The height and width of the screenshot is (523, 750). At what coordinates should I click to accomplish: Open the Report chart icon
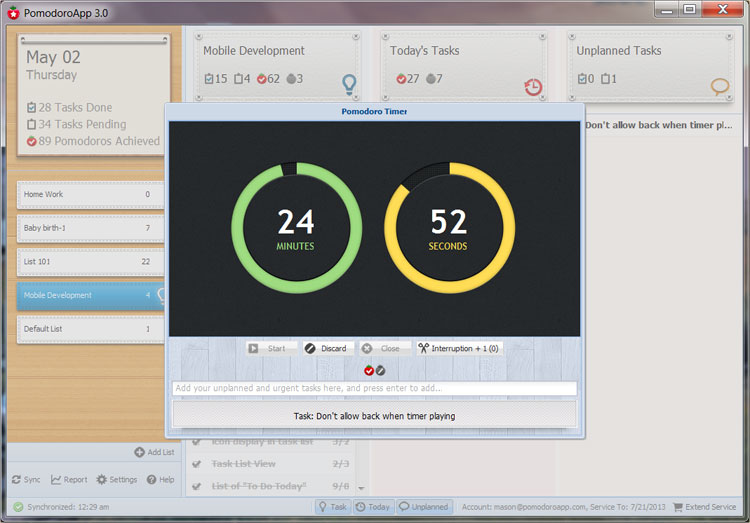pos(55,479)
